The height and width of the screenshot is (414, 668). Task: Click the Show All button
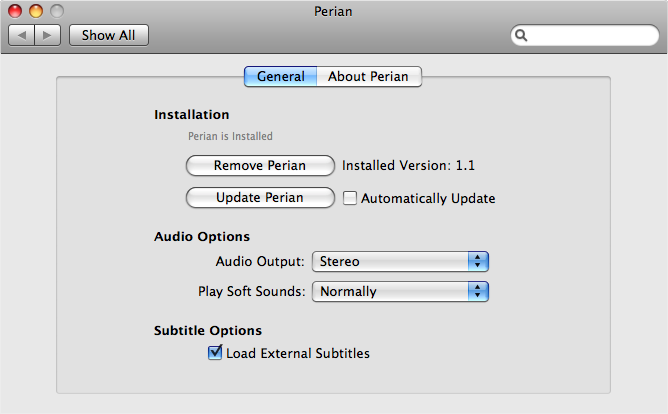(x=110, y=35)
